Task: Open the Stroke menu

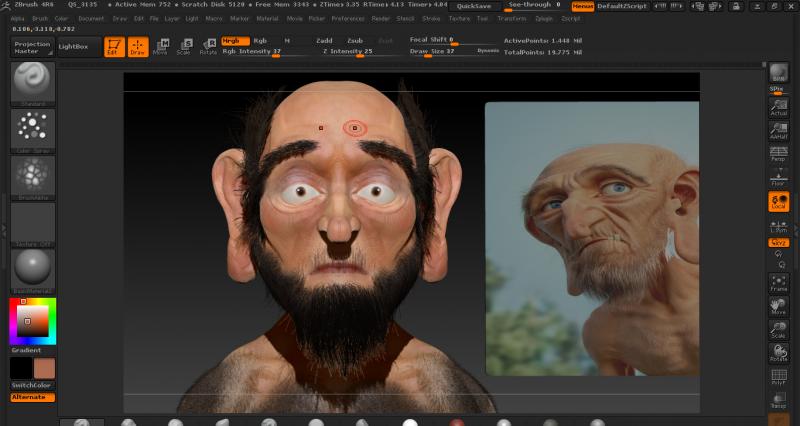Action: [x=431, y=19]
